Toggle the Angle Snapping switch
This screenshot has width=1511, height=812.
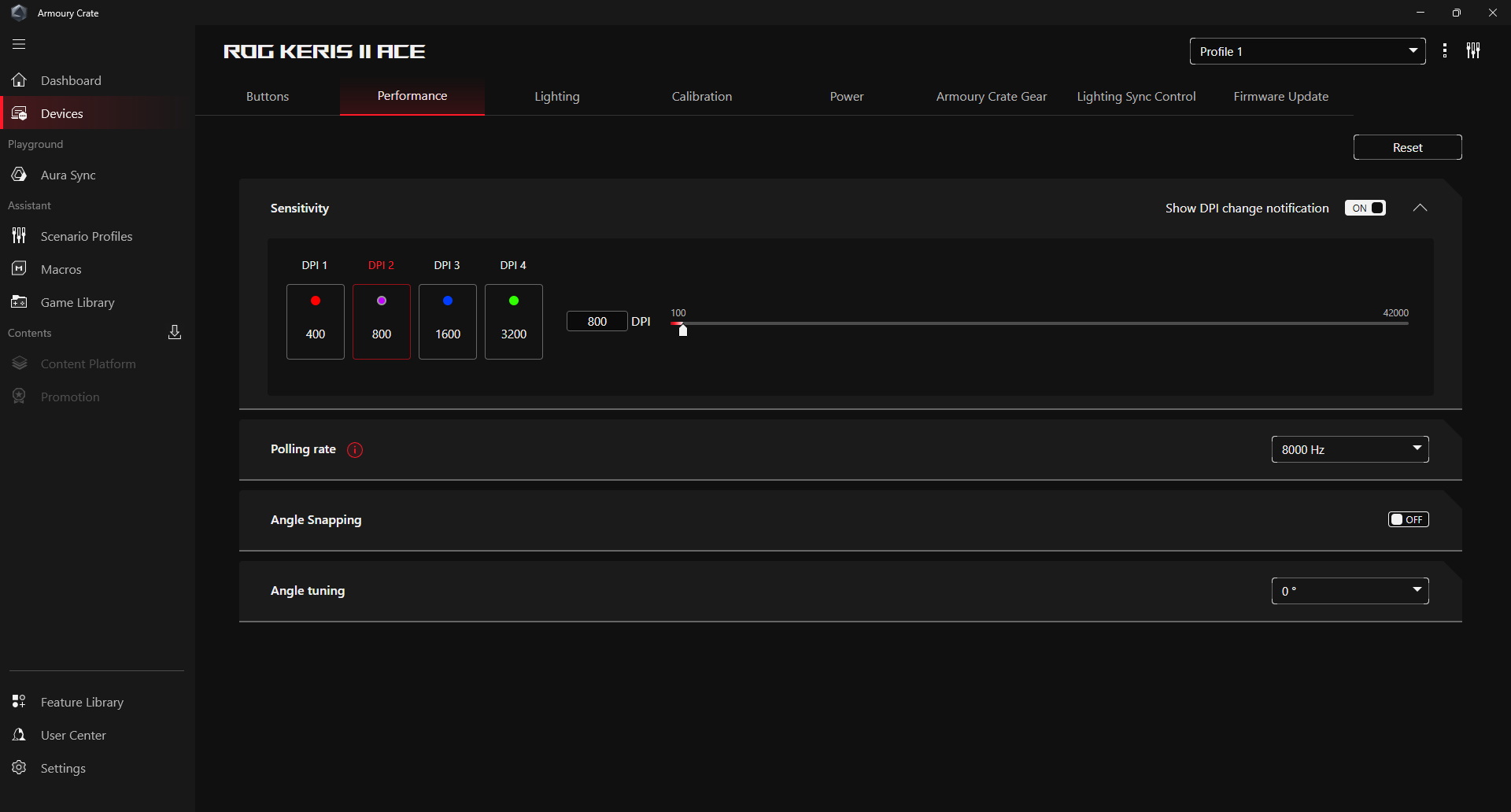point(1409,519)
